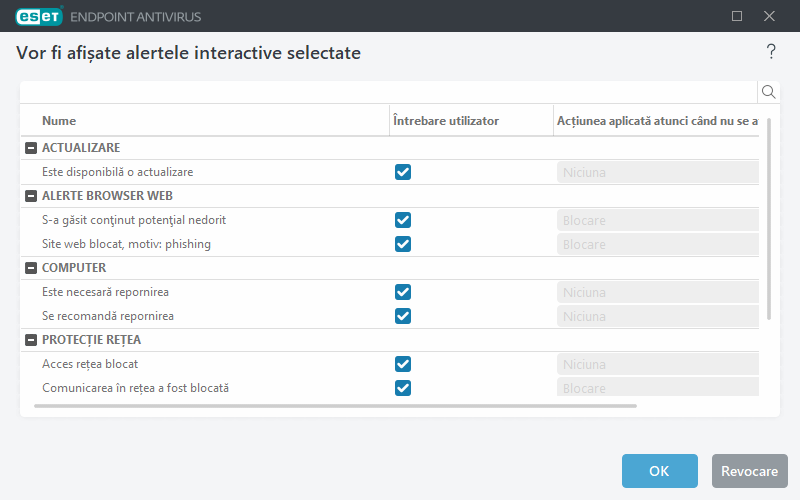The height and width of the screenshot is (500, 800).
Task: Sort by the Nume column header
Action: 60,121
